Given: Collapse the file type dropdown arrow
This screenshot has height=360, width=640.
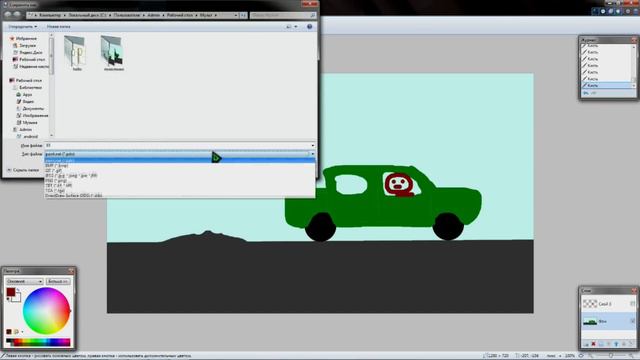Looking at the screenshot, I should 312,154.
